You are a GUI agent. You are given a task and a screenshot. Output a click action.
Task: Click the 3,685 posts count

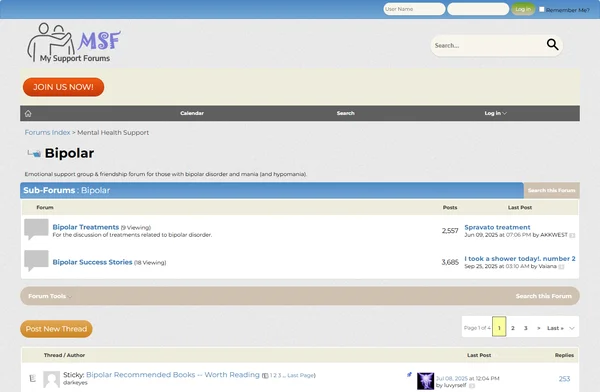pyautogui.click(x=450, y=262)
